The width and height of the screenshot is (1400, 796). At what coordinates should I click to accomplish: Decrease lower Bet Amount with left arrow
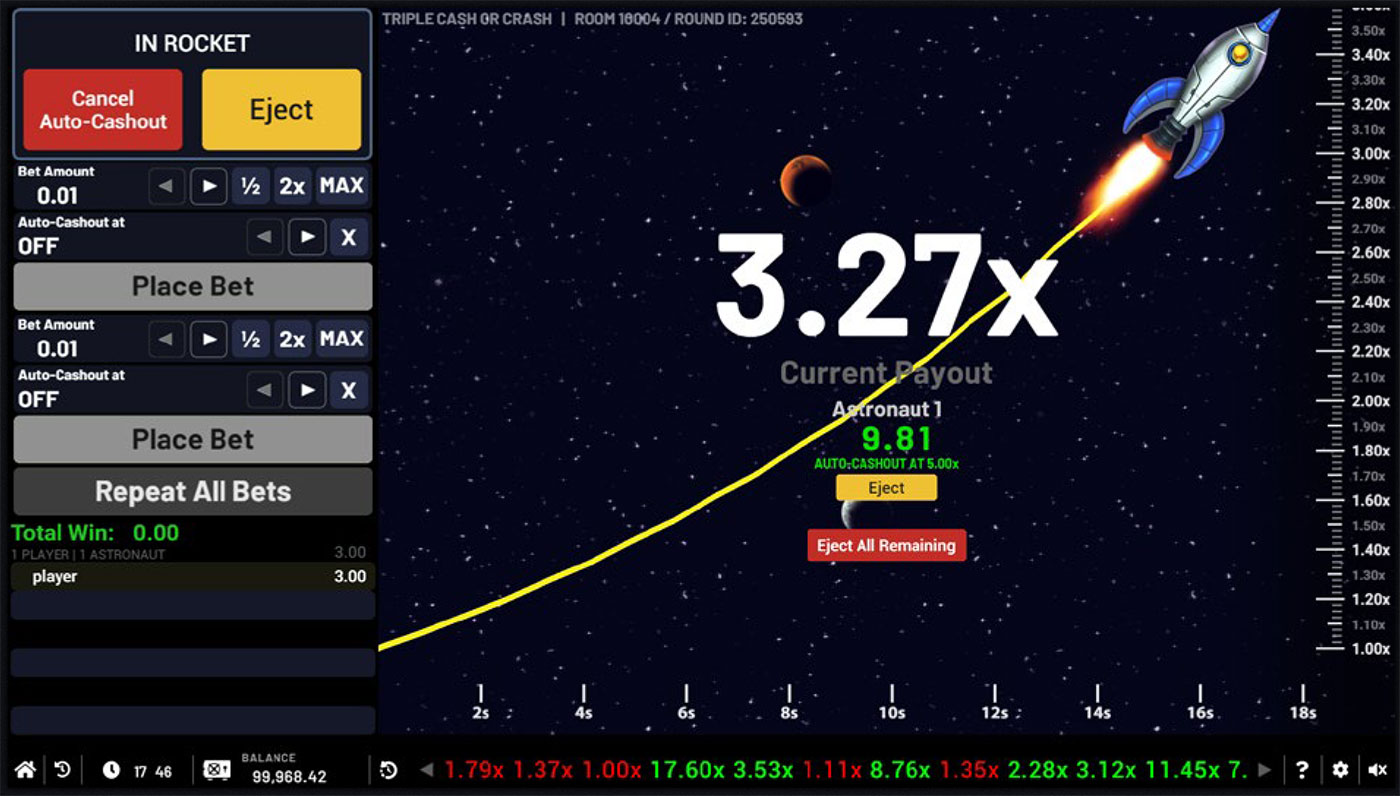coord(167,339)
